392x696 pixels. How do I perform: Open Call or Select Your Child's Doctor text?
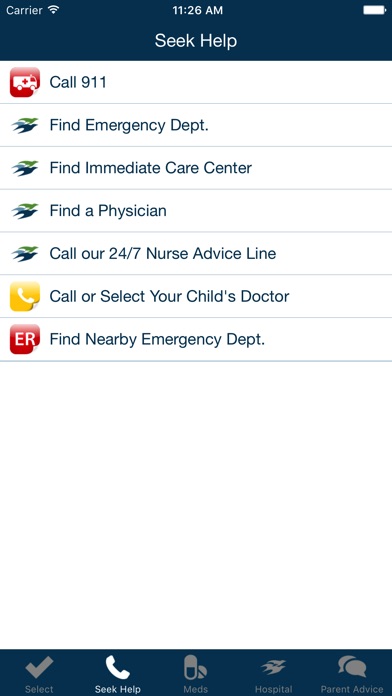169,296
